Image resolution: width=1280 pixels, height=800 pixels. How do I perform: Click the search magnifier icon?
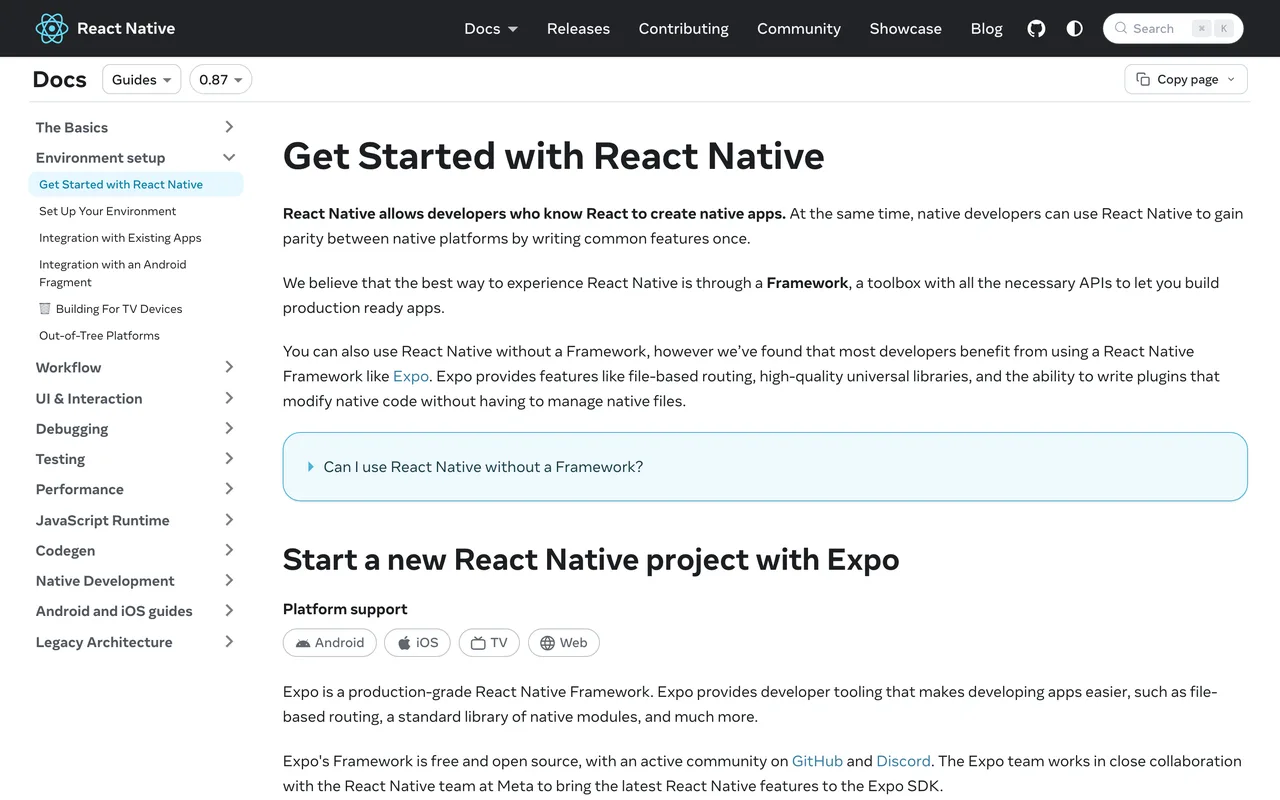1121,28
